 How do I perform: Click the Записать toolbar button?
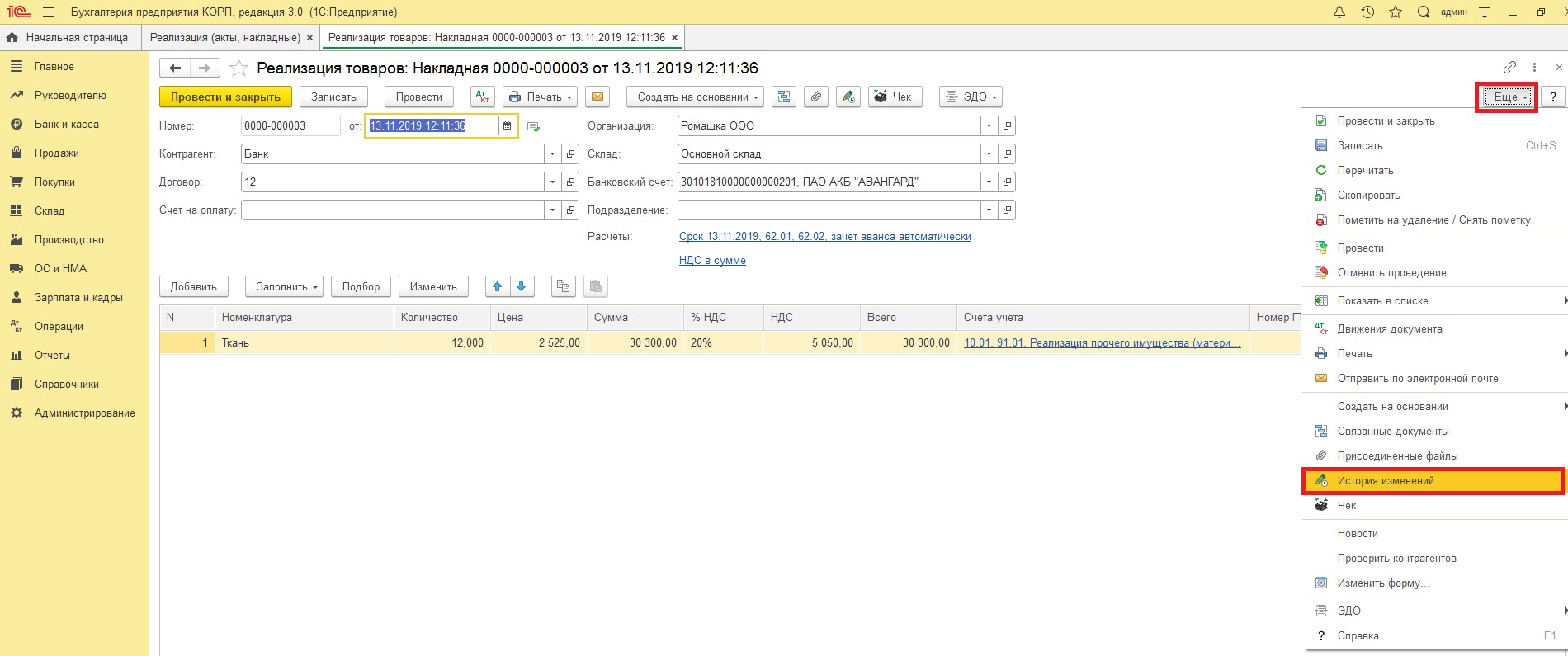coord(333,97)
